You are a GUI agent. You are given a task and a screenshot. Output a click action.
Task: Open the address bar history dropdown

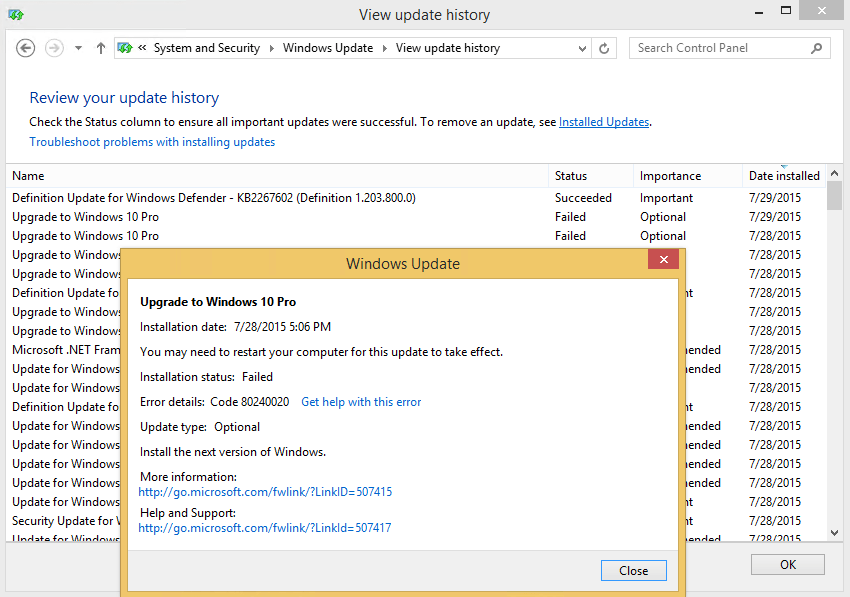[x=582, y=48]
